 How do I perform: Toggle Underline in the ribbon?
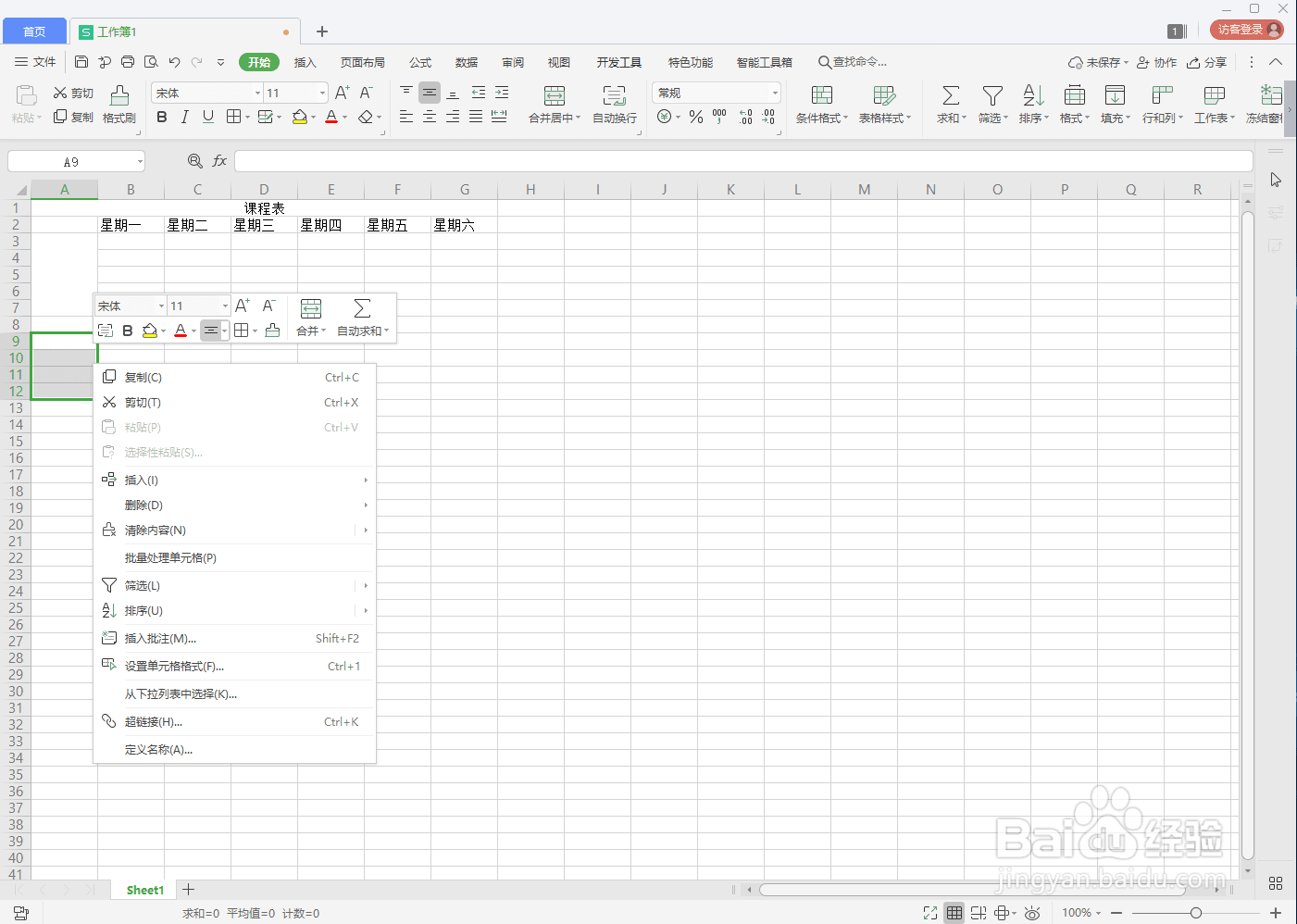pyautogui.click(x=208, y=117)
